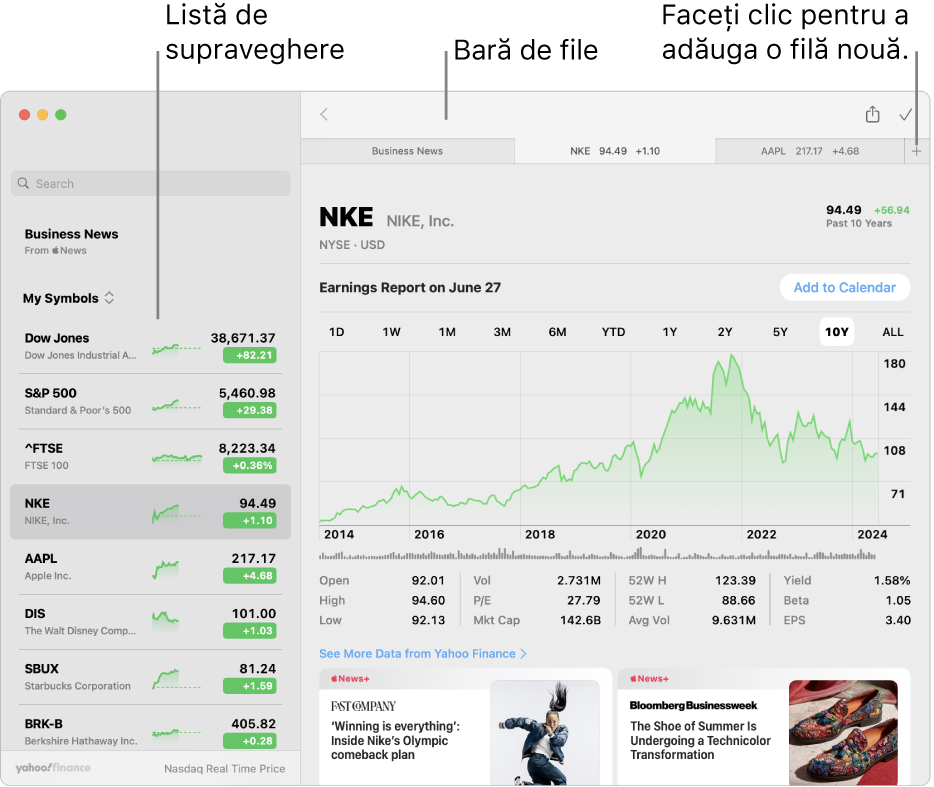Select the SBUX Starbucks row
This screenshot has height=787, width=934.
point(150,677)
